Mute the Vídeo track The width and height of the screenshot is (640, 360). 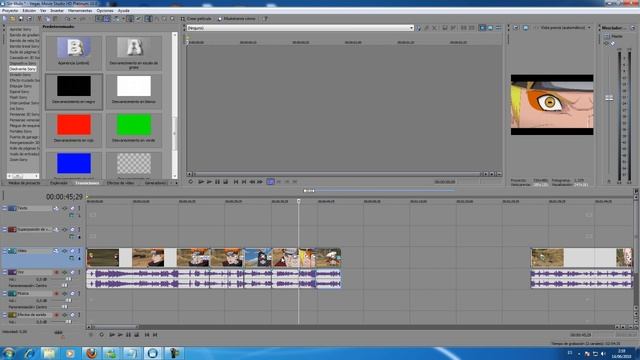pyautogui.click(x=72, y=251)
